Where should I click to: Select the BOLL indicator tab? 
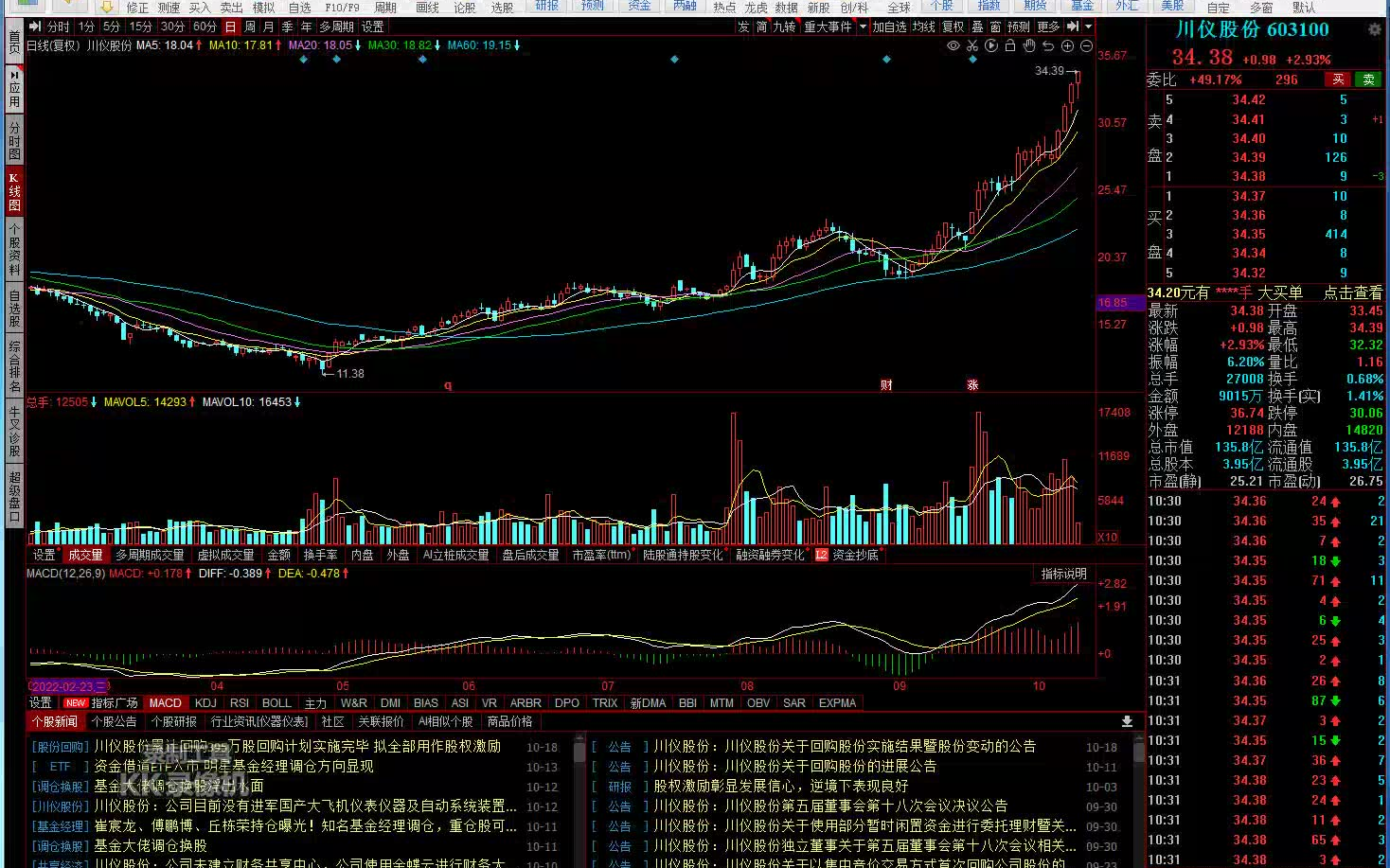[276, 702]
